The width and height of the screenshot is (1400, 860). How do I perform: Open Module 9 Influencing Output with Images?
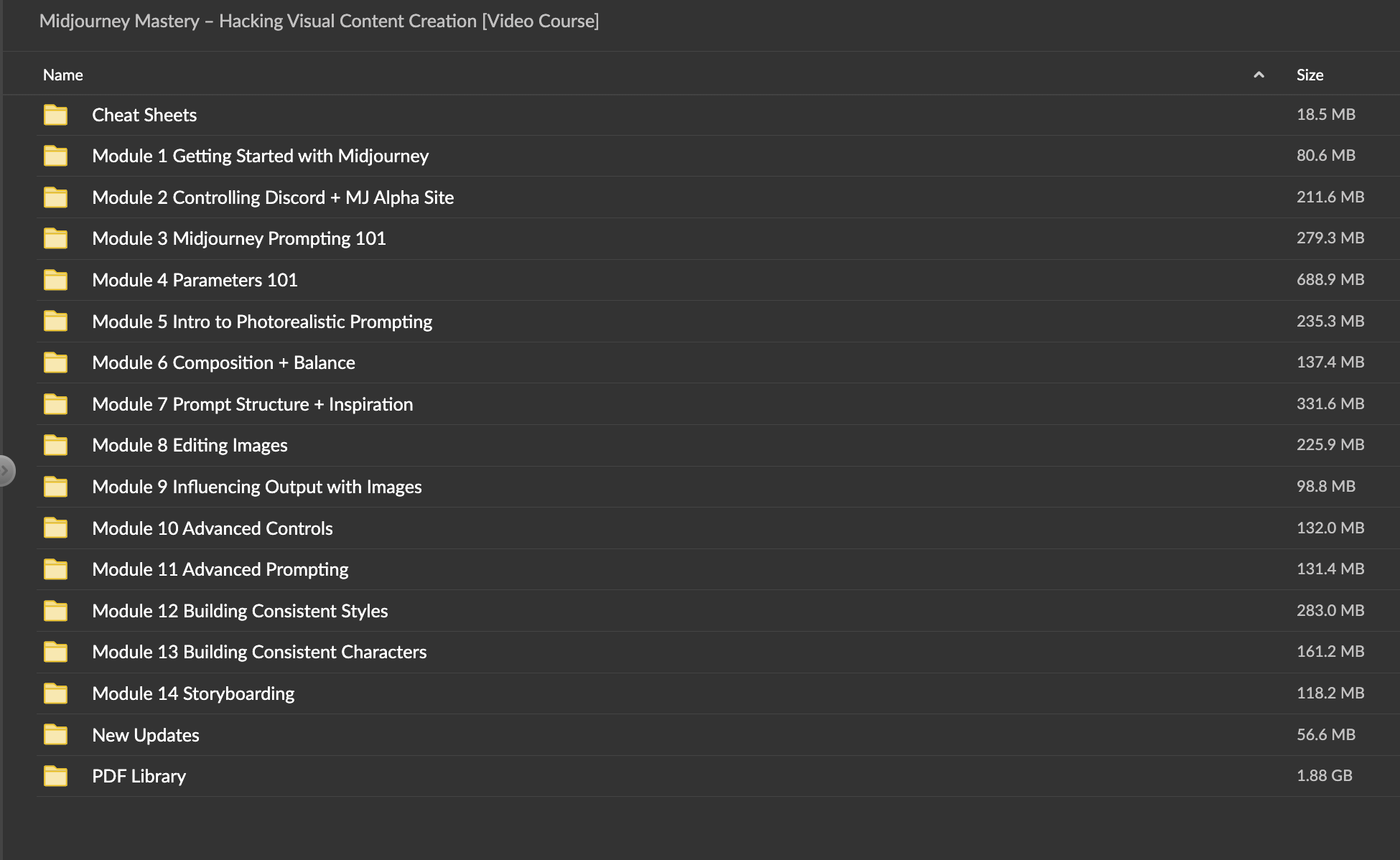[x=257, y=486]
